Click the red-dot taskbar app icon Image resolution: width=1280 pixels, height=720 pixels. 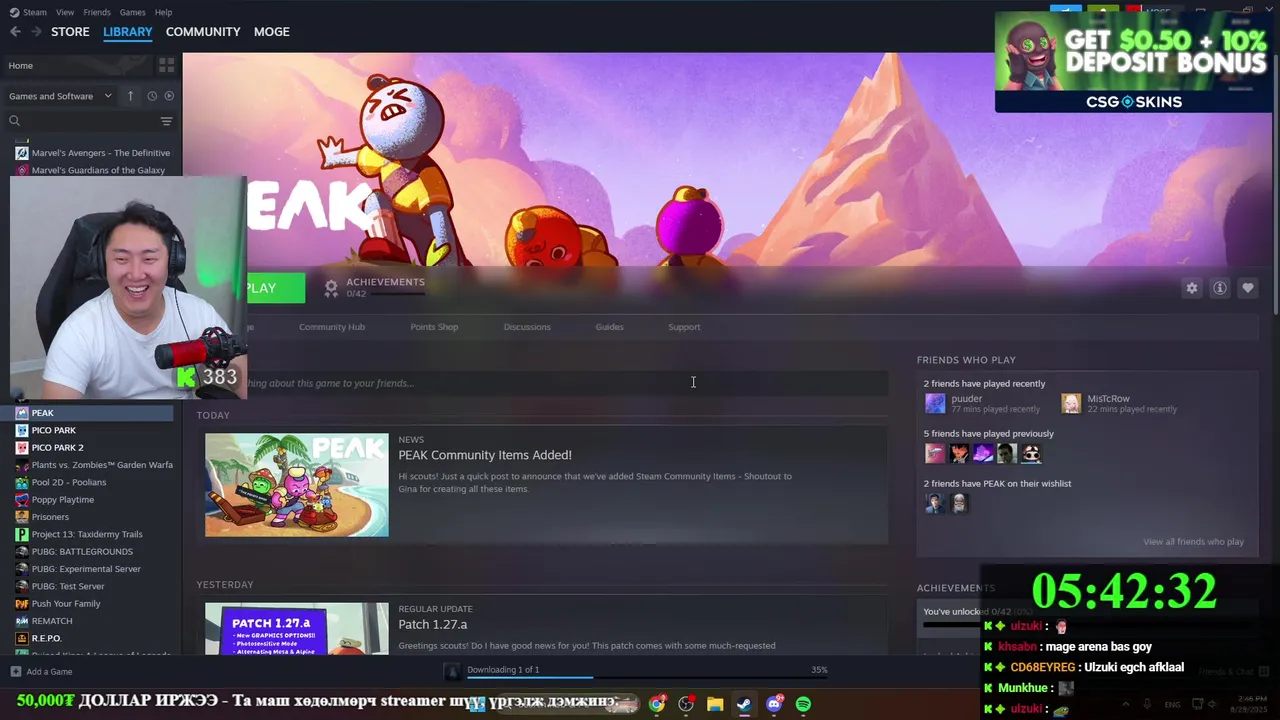tap(686, 704)
